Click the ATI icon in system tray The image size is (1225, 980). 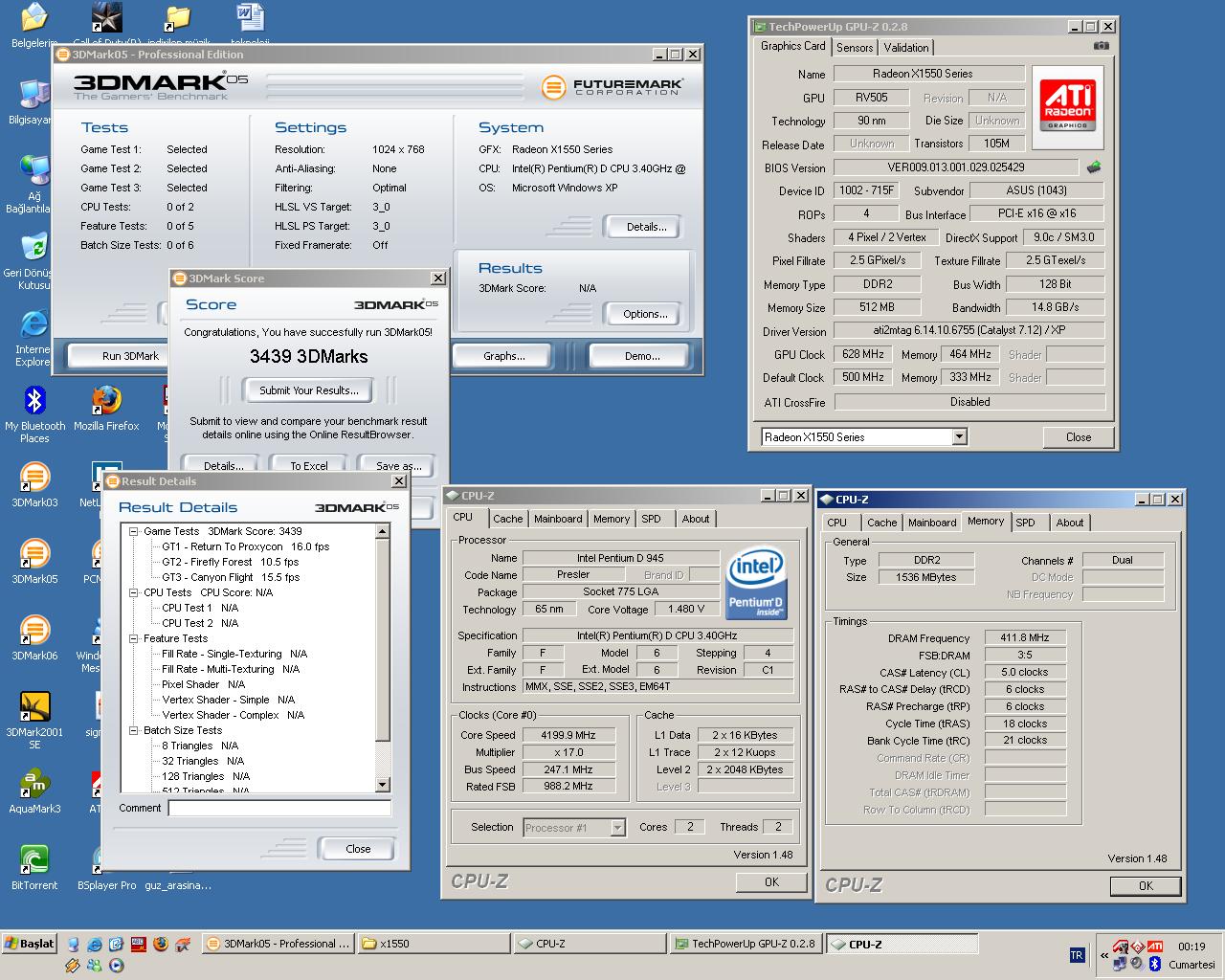[x=1155, y=947]
